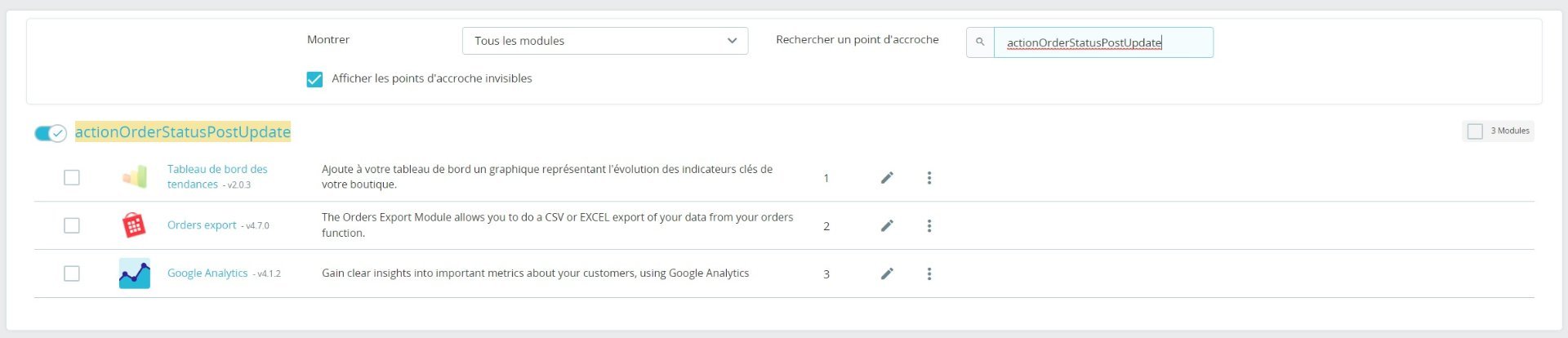Open the three-dot menu for Google Analytics
Viewport: 1568px width, 338px height.
[929, 274]
